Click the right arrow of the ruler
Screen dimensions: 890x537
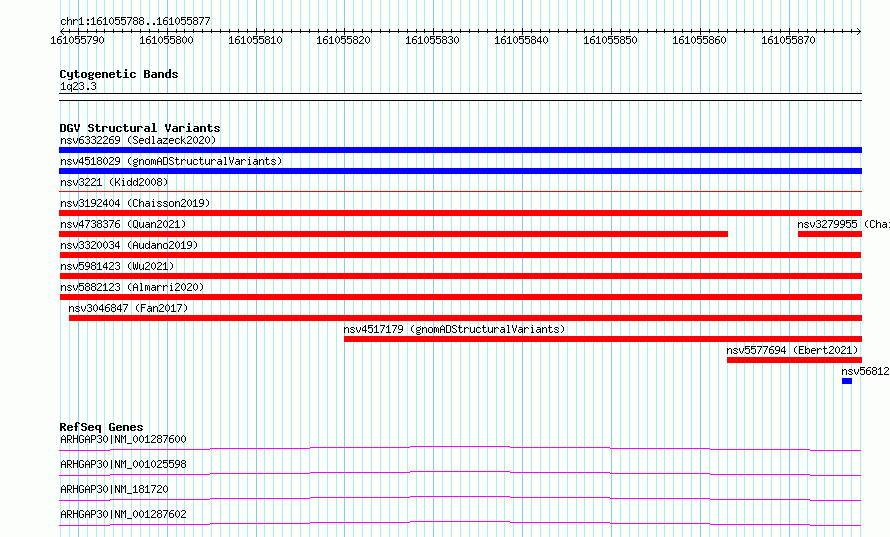tap(859, 31)
